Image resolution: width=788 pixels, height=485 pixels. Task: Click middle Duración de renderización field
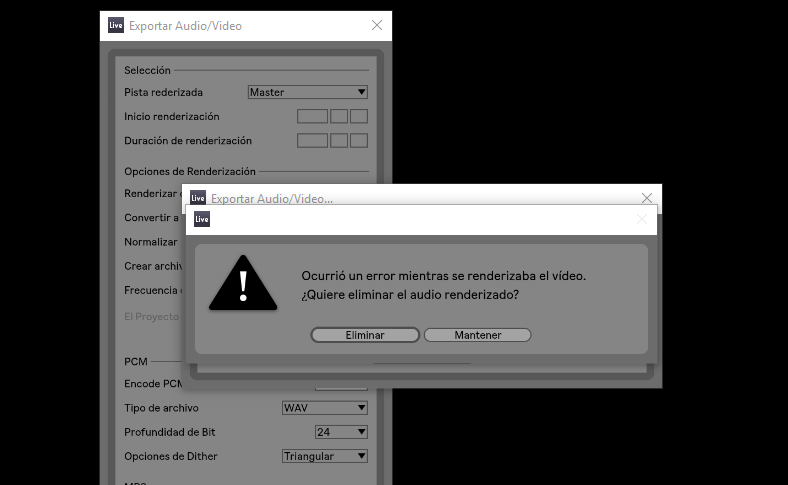click(339, 140)
